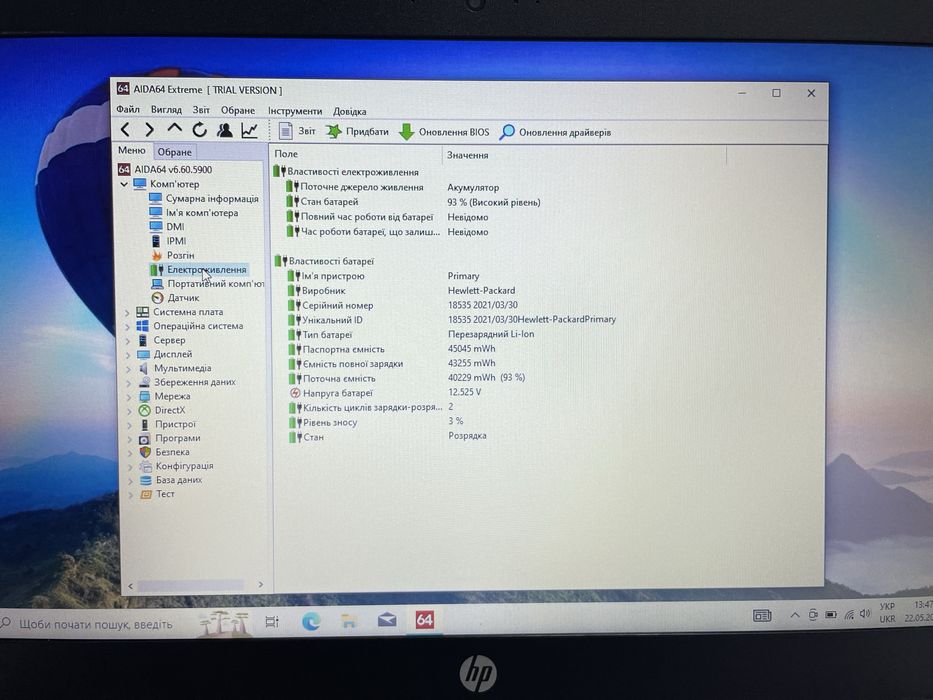Click the Звіт report button
Viewport: 933px width, 700px height.
tap(297, 131)
